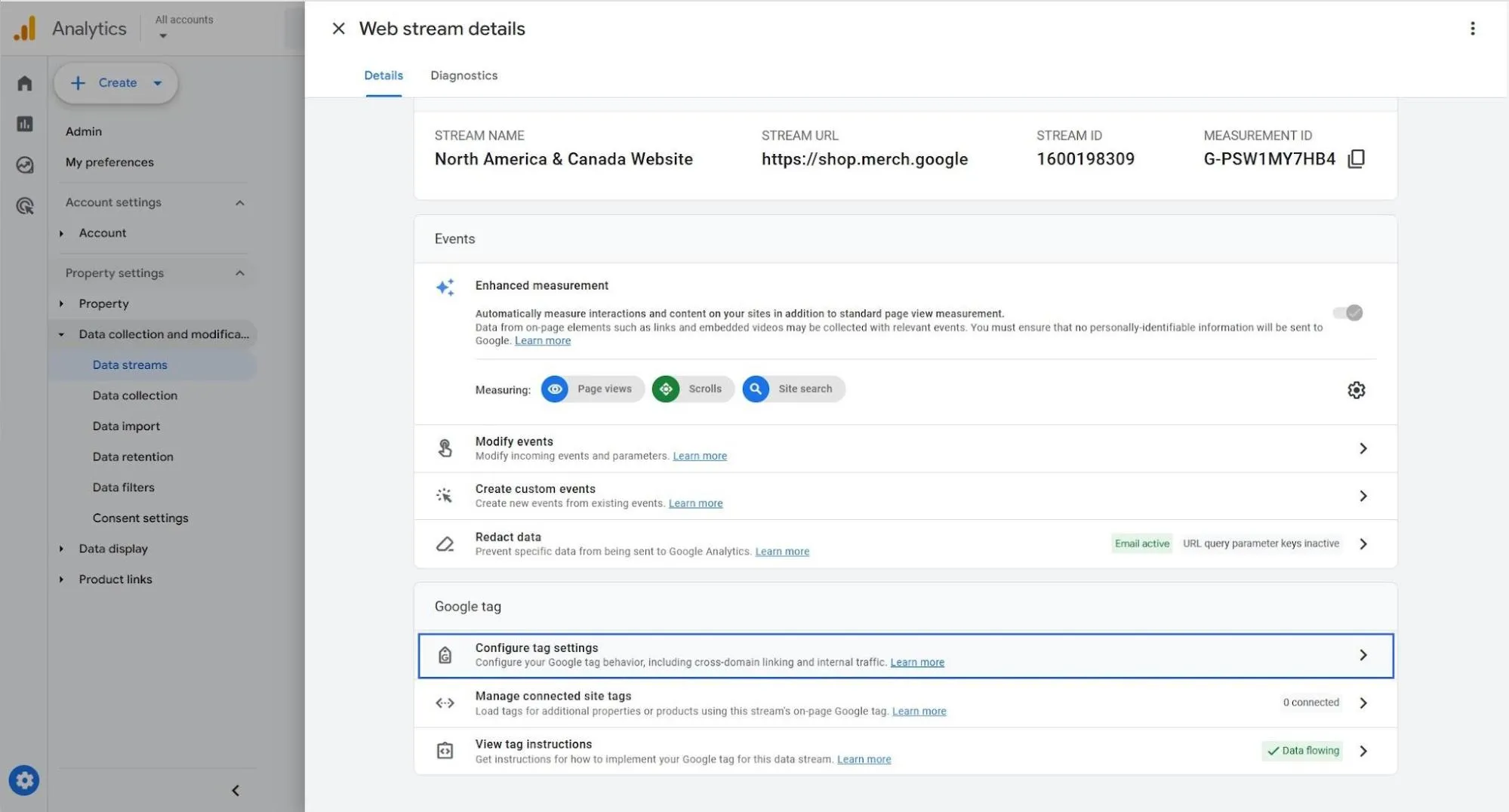1509x812 pixels.
Task: Click the Scrolls green icon
Action: click(666, 389)
